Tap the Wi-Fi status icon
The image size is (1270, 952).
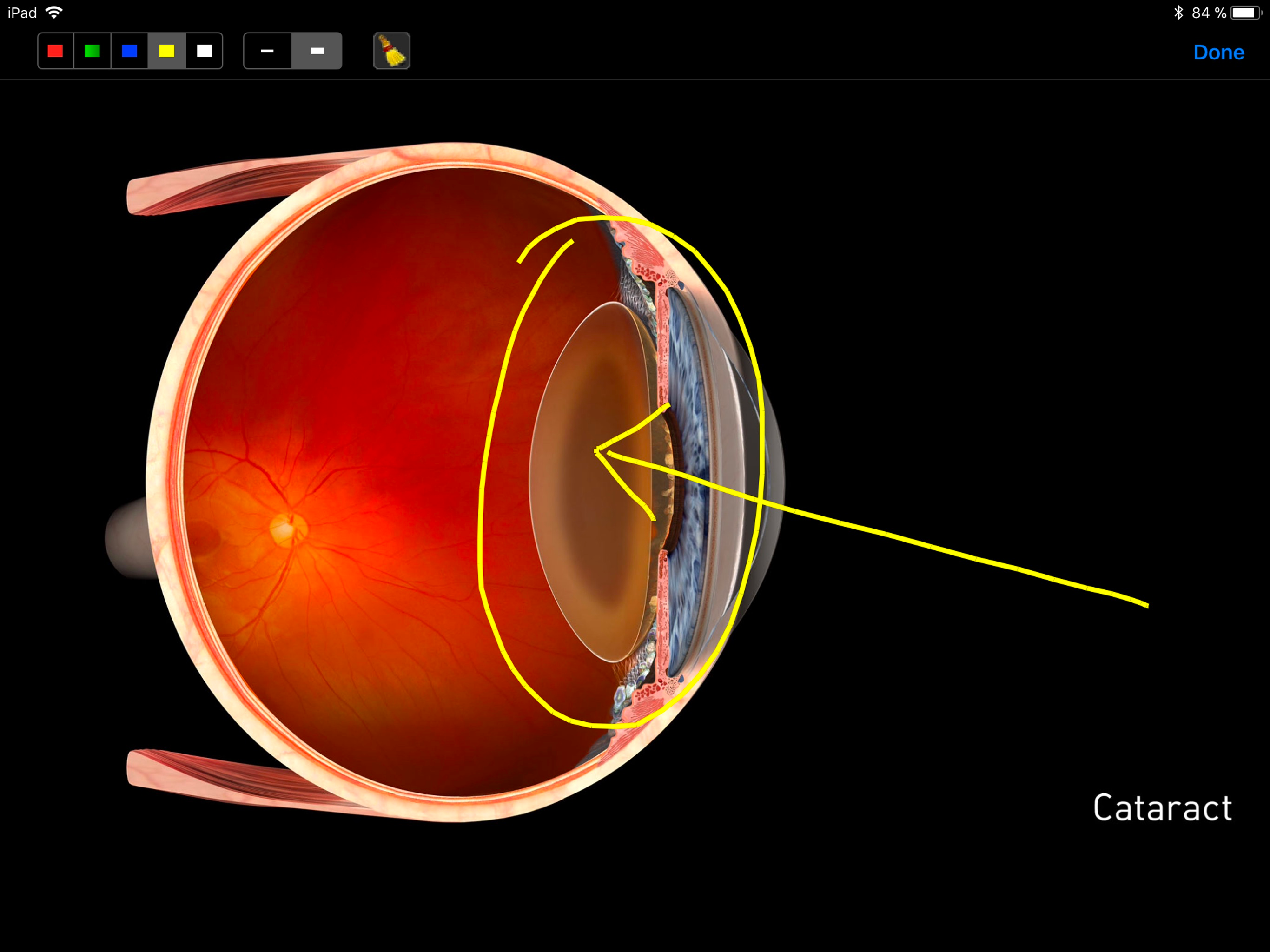pos(54,12)
